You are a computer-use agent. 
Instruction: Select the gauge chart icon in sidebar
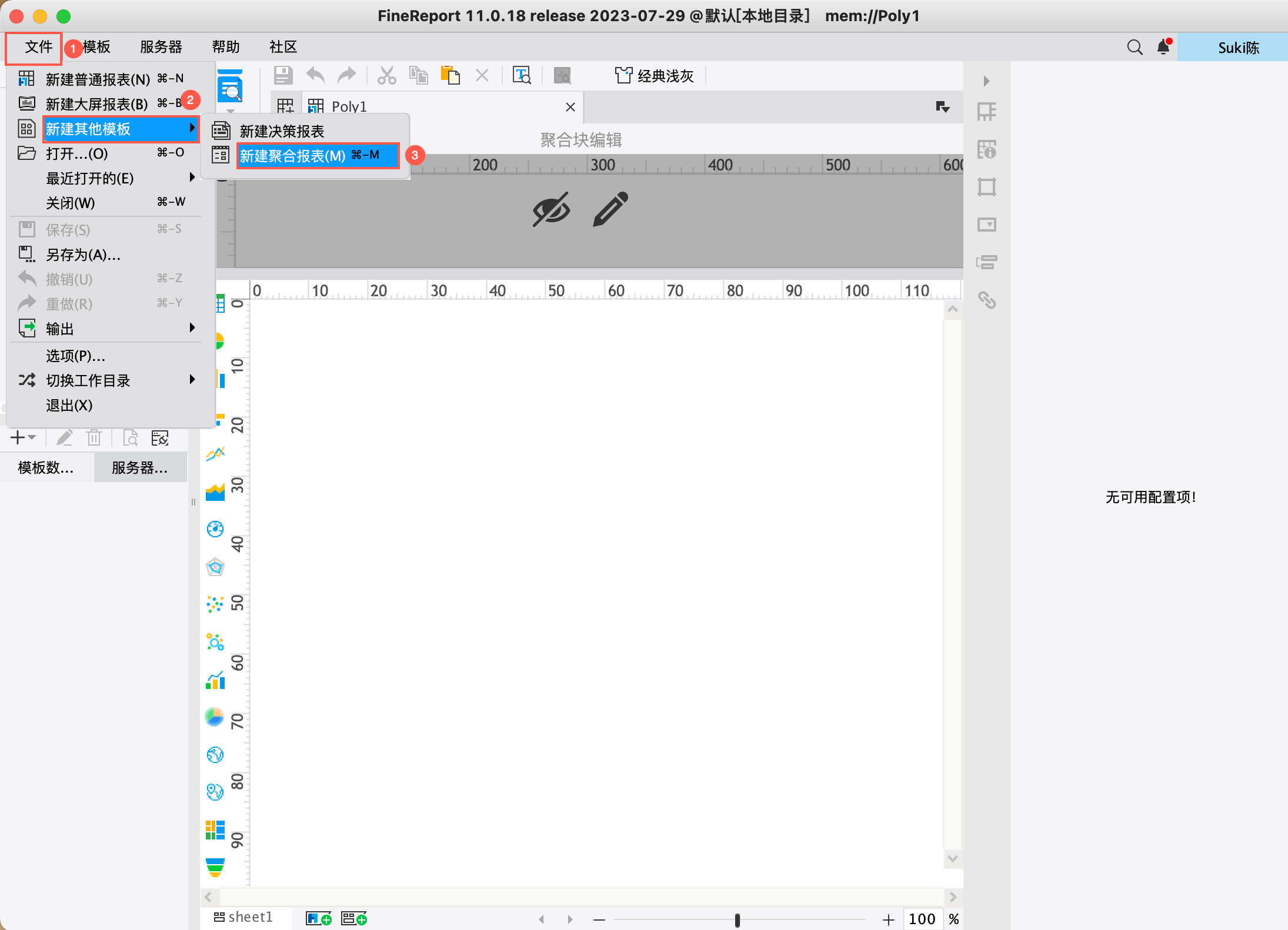pyautogui.click(x=215, y=528)
